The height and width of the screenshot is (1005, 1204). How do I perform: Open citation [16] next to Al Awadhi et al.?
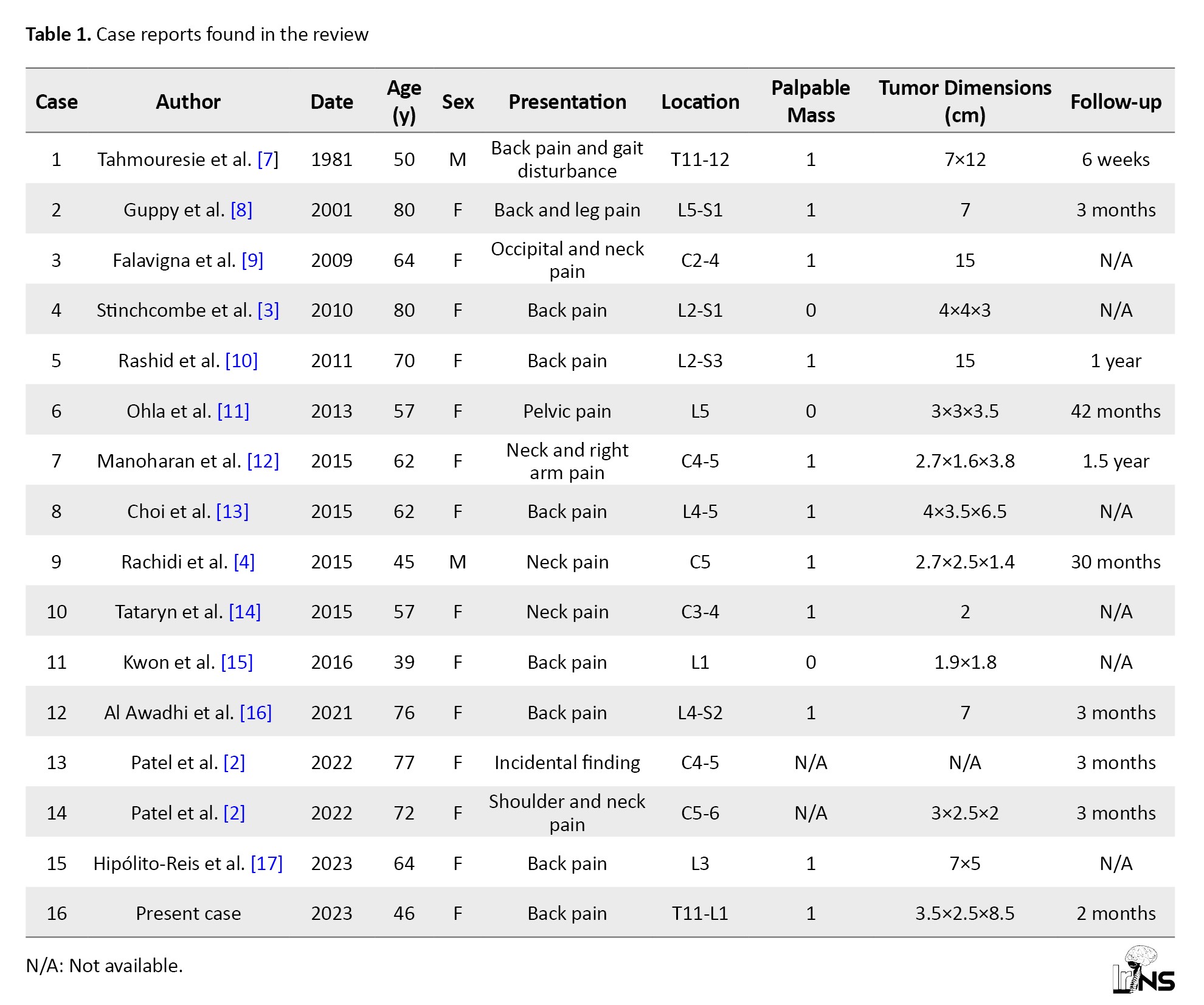(256, 713)
